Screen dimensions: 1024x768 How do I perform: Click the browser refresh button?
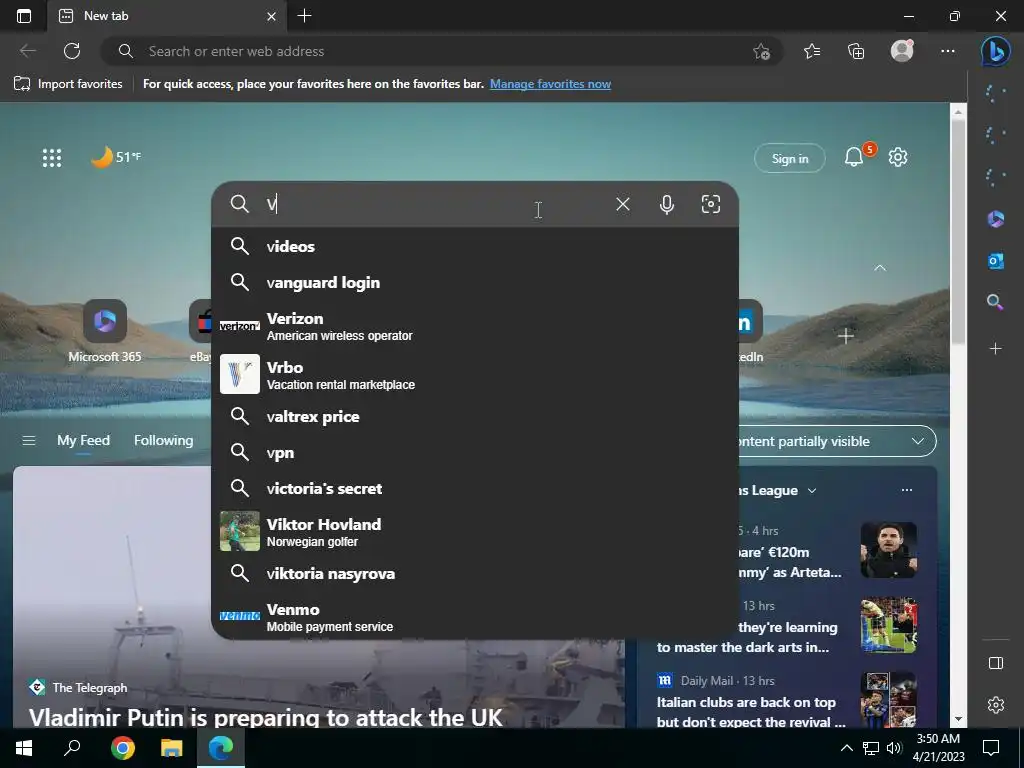point(72,51)
